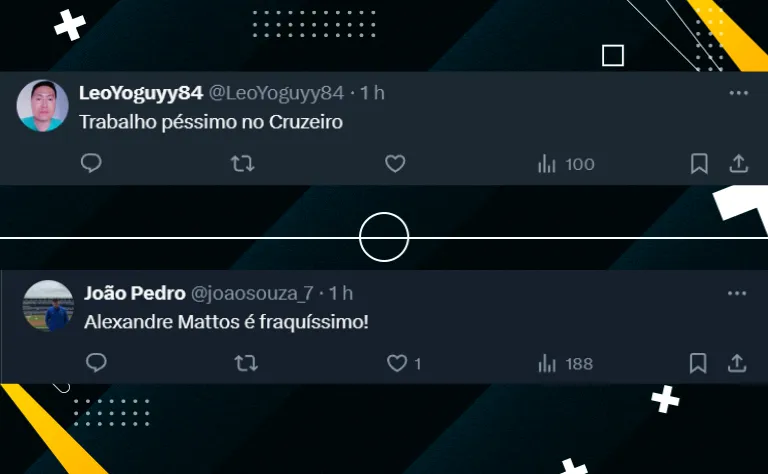The width and height of the screenshot is (768, 474).
Task: Reply to João Pedro's tweet
Action: click(96, 363)
